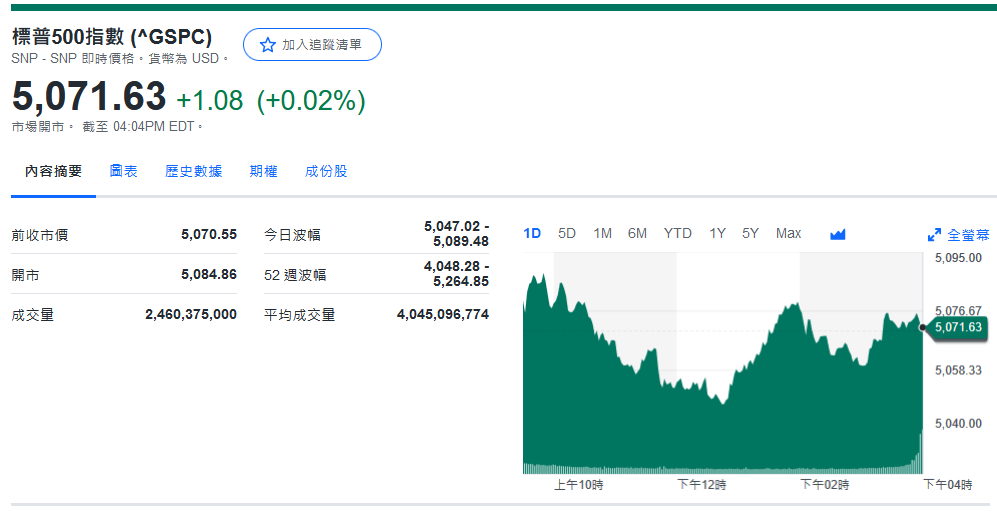Pick the YTD chart range
The height and width of the screenshot is (513, 997).
click(x=677, y=233)
